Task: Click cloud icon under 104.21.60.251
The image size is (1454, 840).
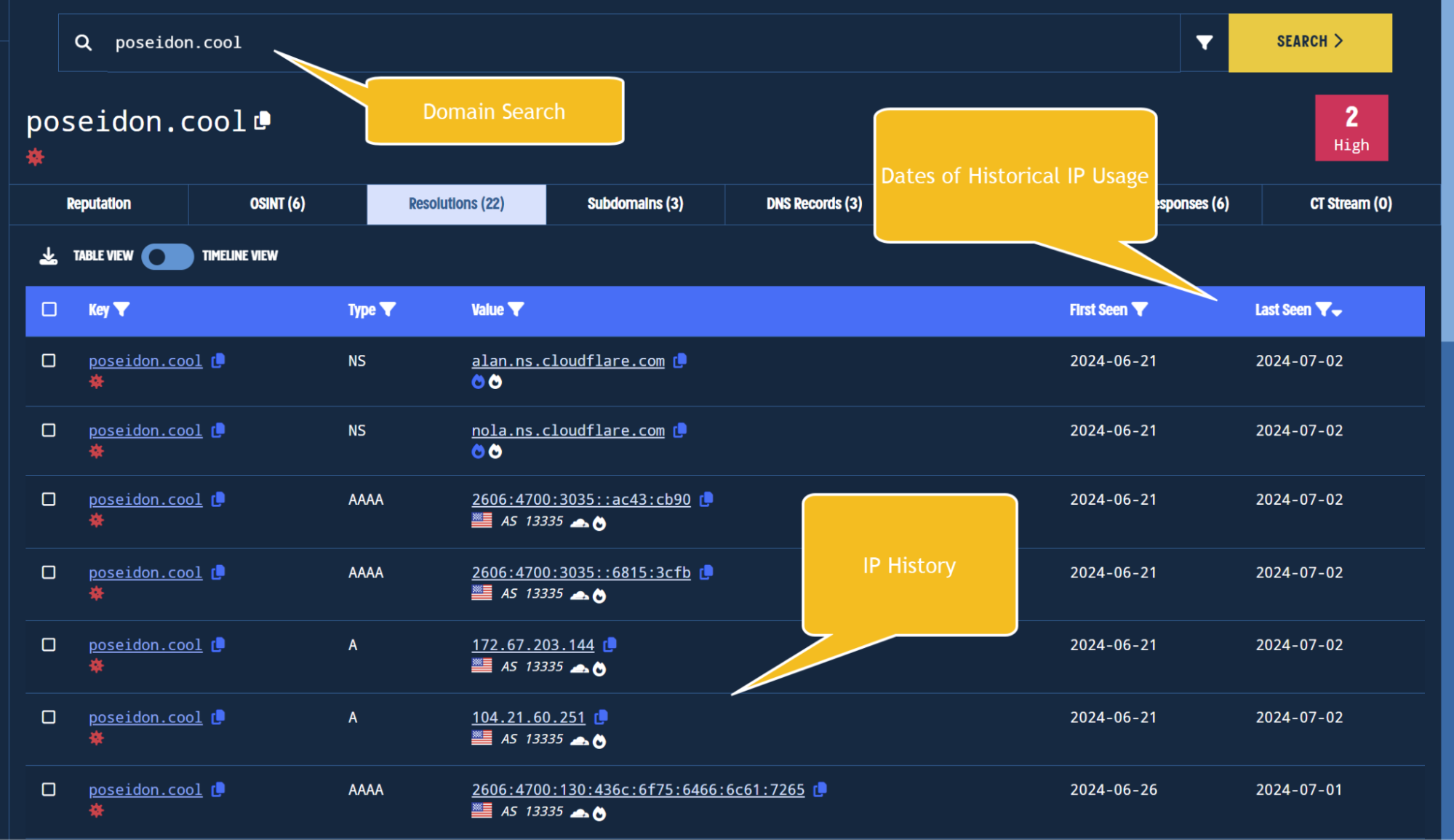Action: [x=579, y=741]
